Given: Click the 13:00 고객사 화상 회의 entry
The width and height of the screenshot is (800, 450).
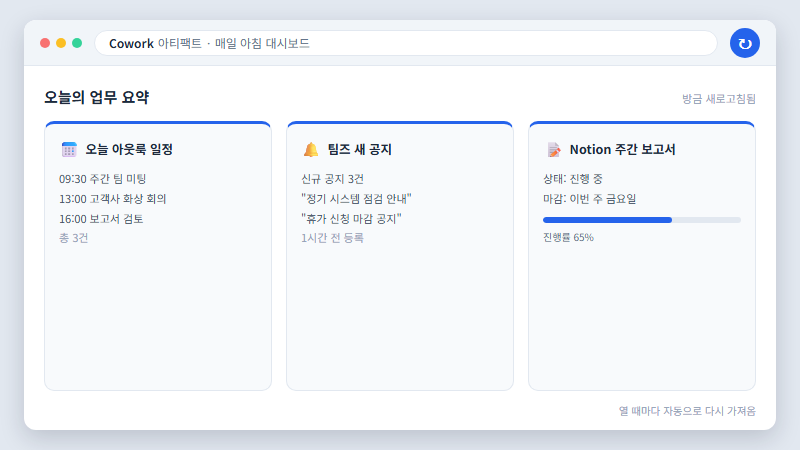Looking at the screenshot, I should 113,199.
